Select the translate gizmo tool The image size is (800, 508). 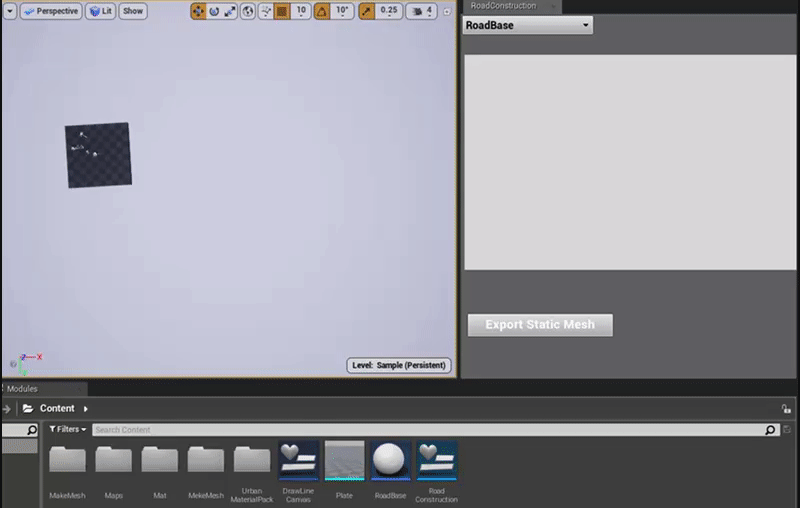(198, 11)
